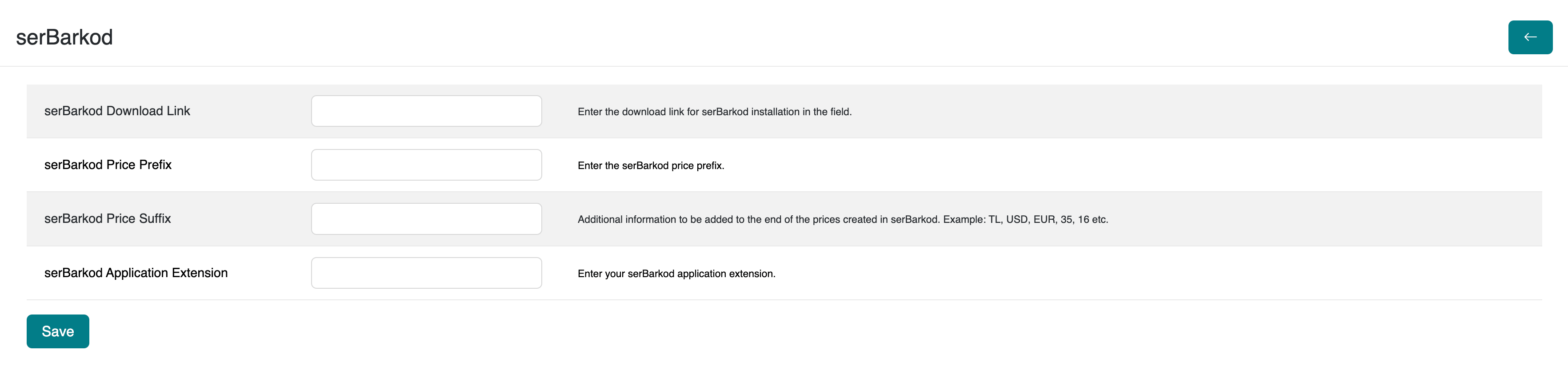1568x371 pixels.
Task: Click "TL" in the suffix example list
Action: click(994, 219)
